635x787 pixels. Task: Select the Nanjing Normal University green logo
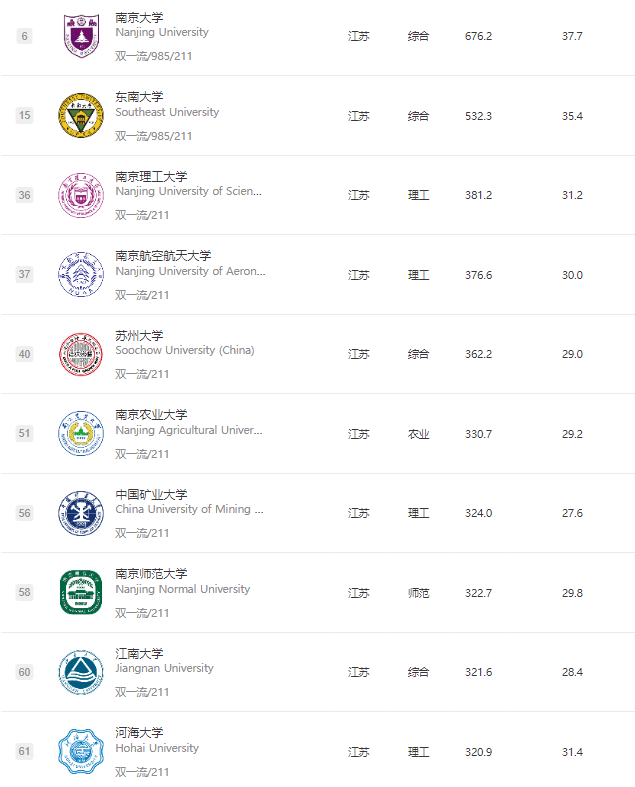[81, 592]
